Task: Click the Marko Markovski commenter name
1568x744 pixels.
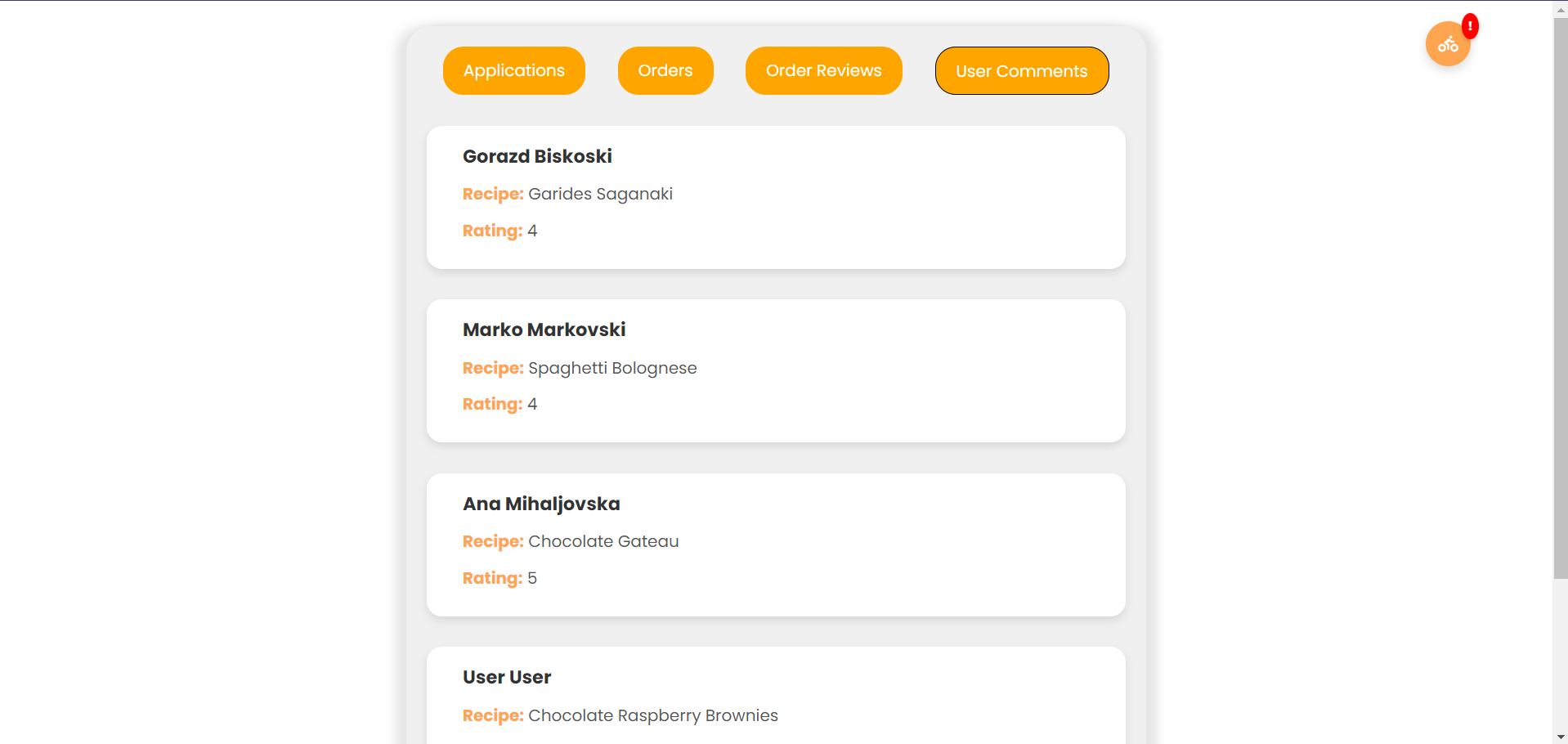Action: pos(544,329)
